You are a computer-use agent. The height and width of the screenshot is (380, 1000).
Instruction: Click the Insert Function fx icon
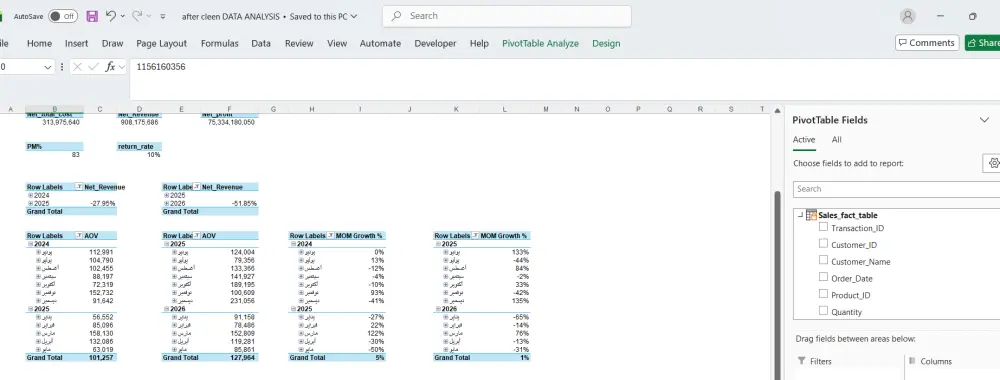pos(110,66)
